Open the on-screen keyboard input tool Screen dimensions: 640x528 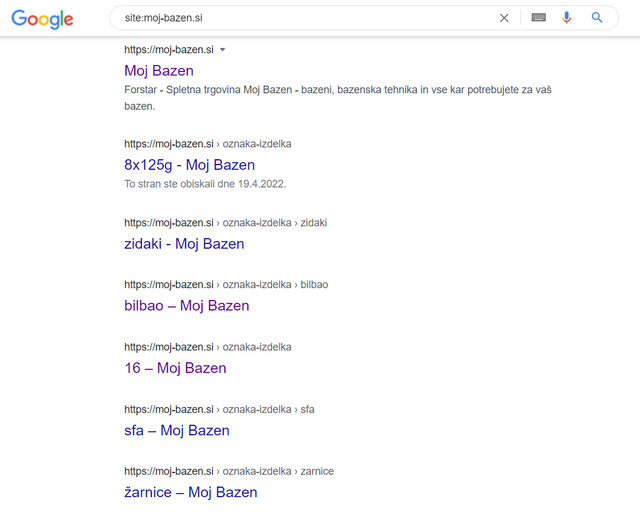(538, 18)
